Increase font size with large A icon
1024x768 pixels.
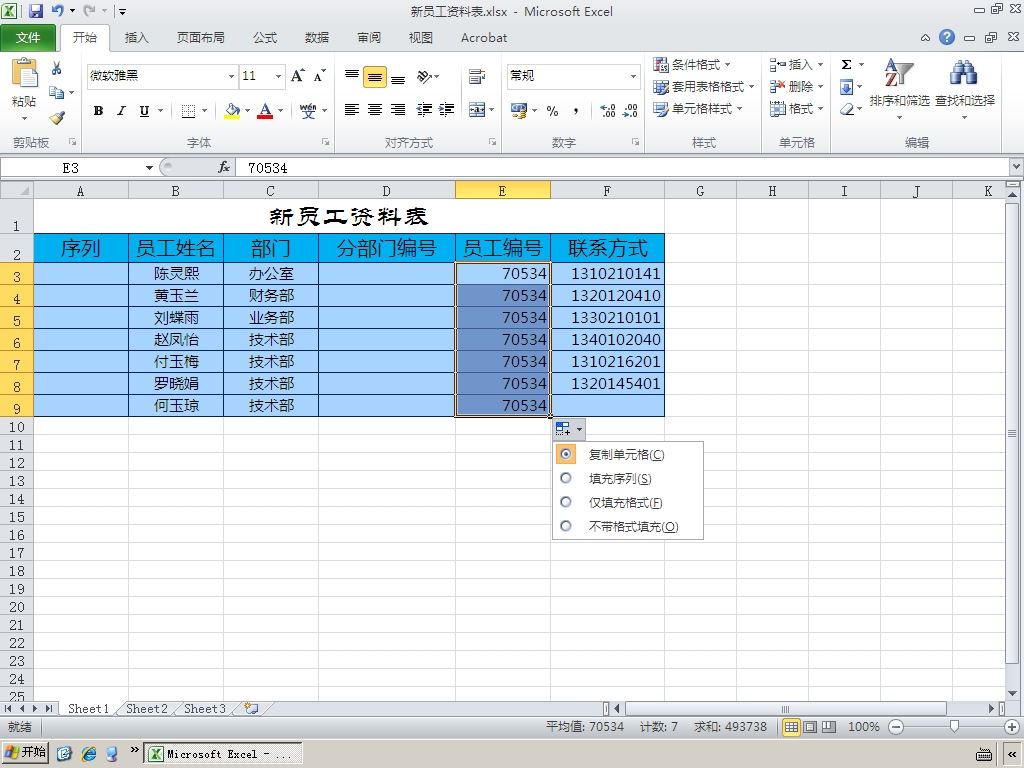click(298, 76)
